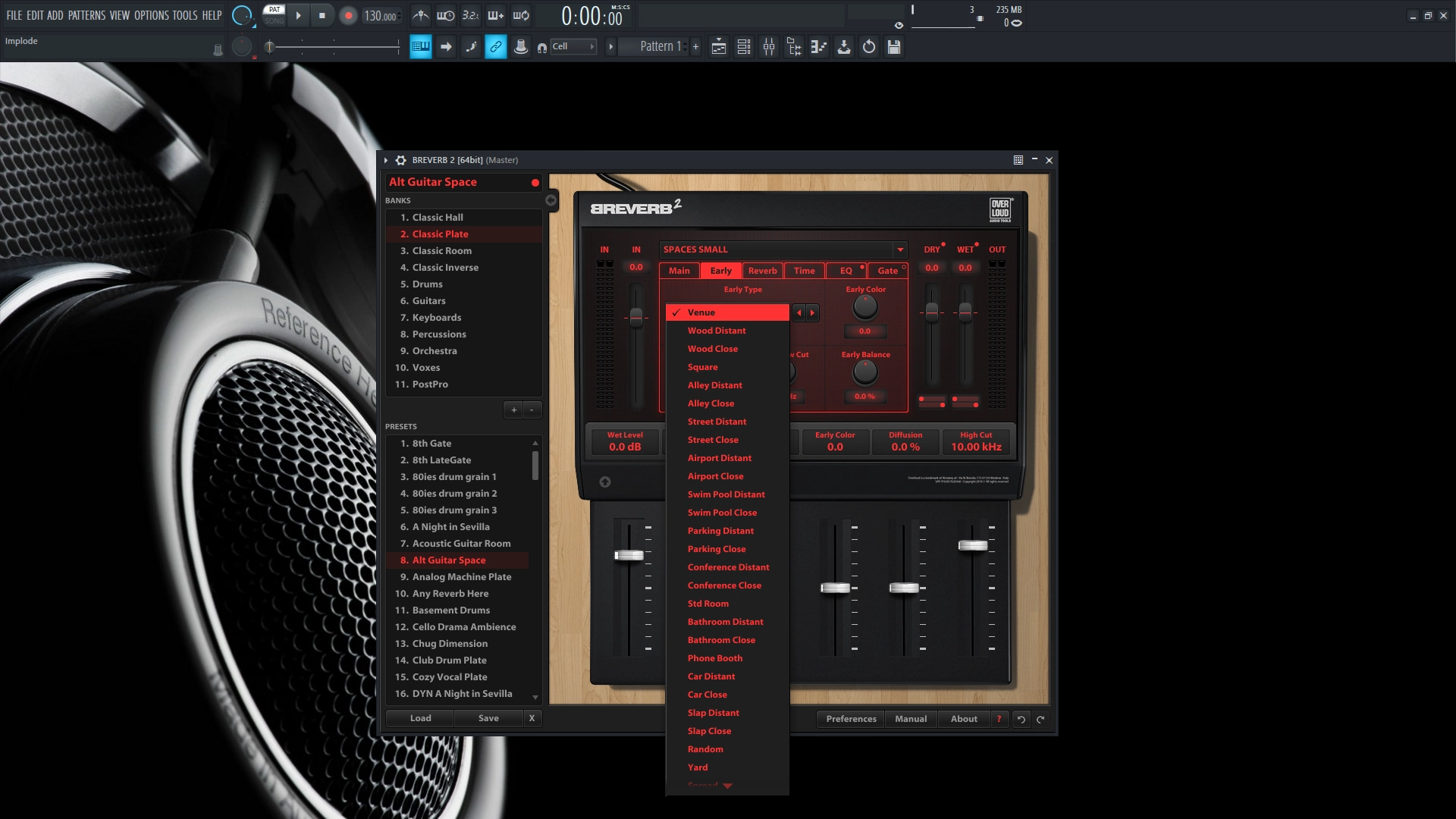
Task: Select preset Club Drum Plate
Action: click(x=458, y=661)
